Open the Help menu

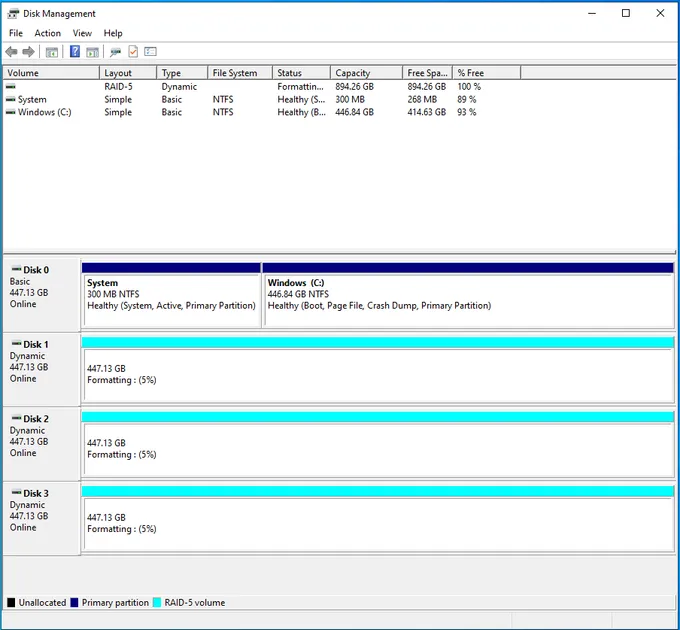click(113, 33)
